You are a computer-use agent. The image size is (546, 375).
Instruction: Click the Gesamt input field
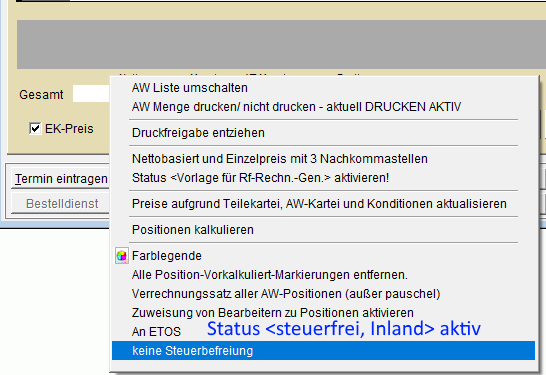pos(91,94)
